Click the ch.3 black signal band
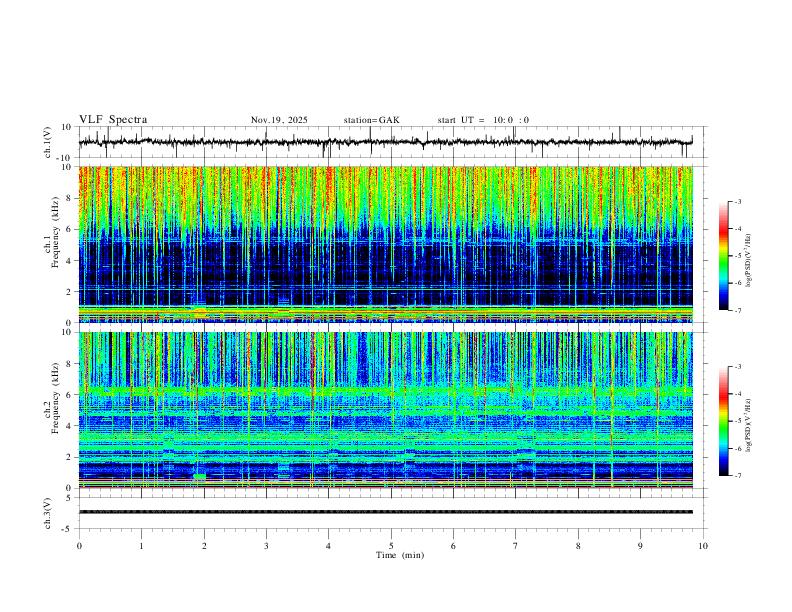792x612 pixels. [x=385, y=512]
